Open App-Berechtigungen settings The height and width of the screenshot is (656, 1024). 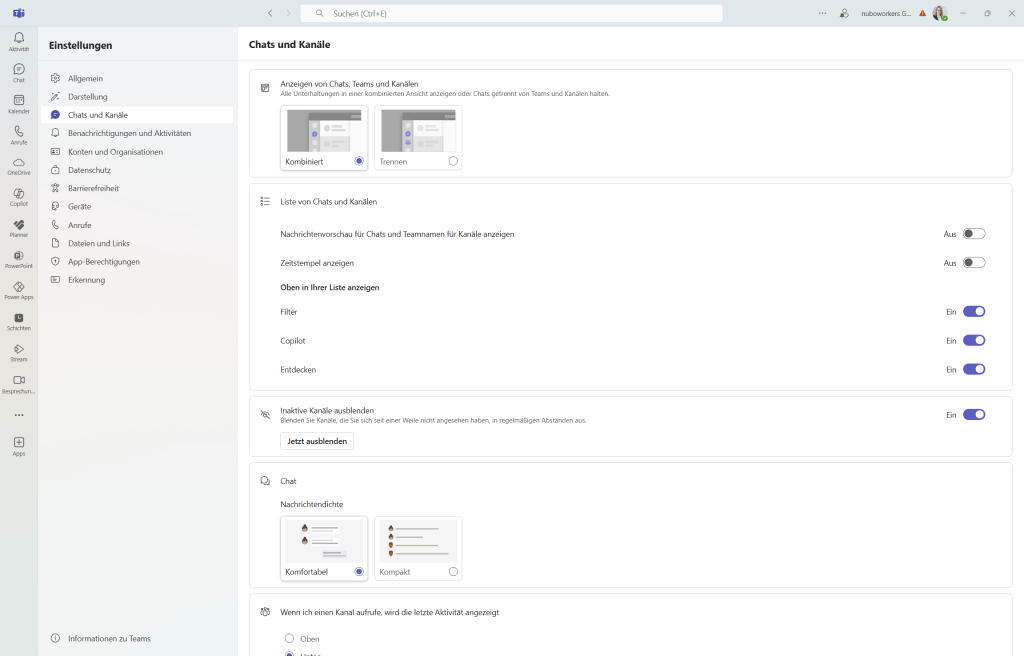(x=136, y=261)
